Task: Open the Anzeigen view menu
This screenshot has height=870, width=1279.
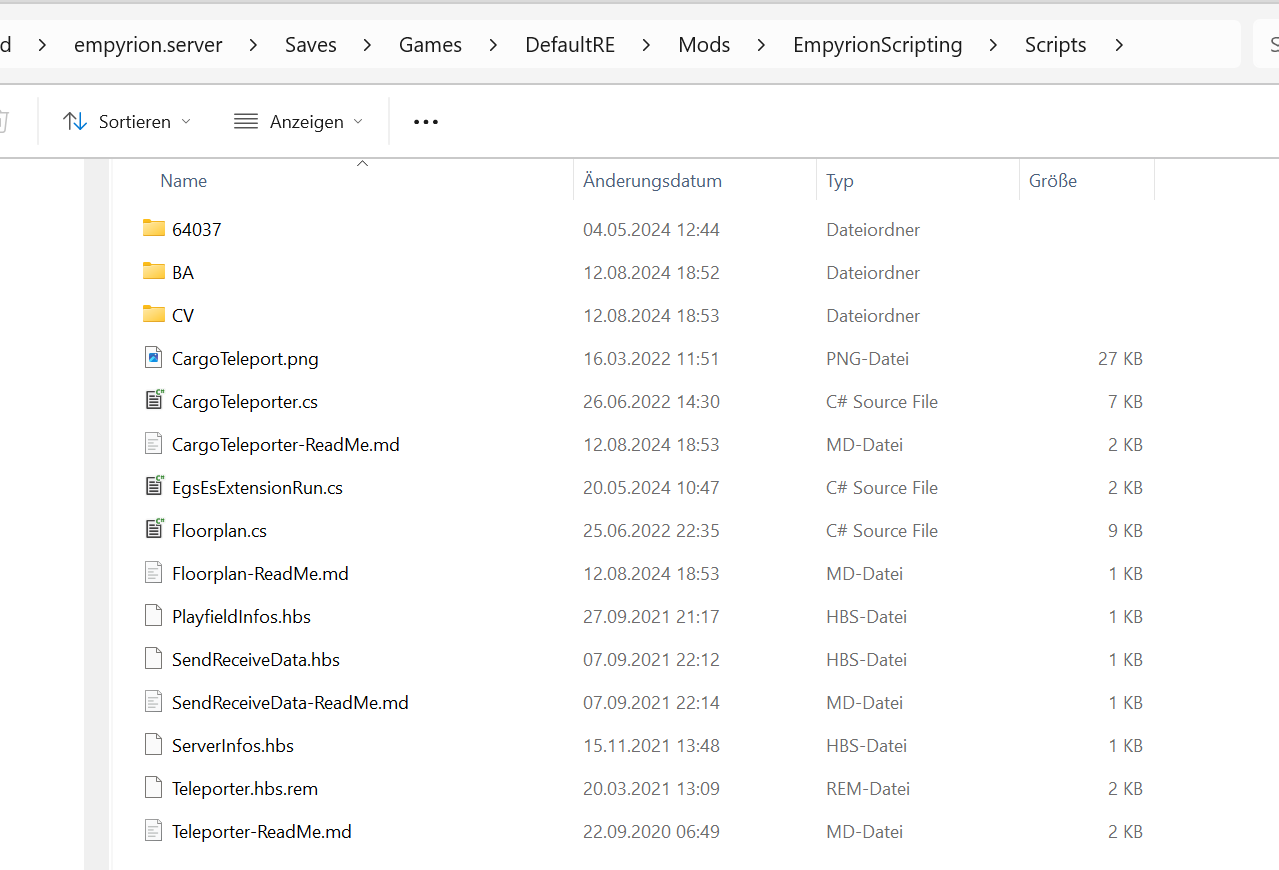Action: (x=298, y=121)
